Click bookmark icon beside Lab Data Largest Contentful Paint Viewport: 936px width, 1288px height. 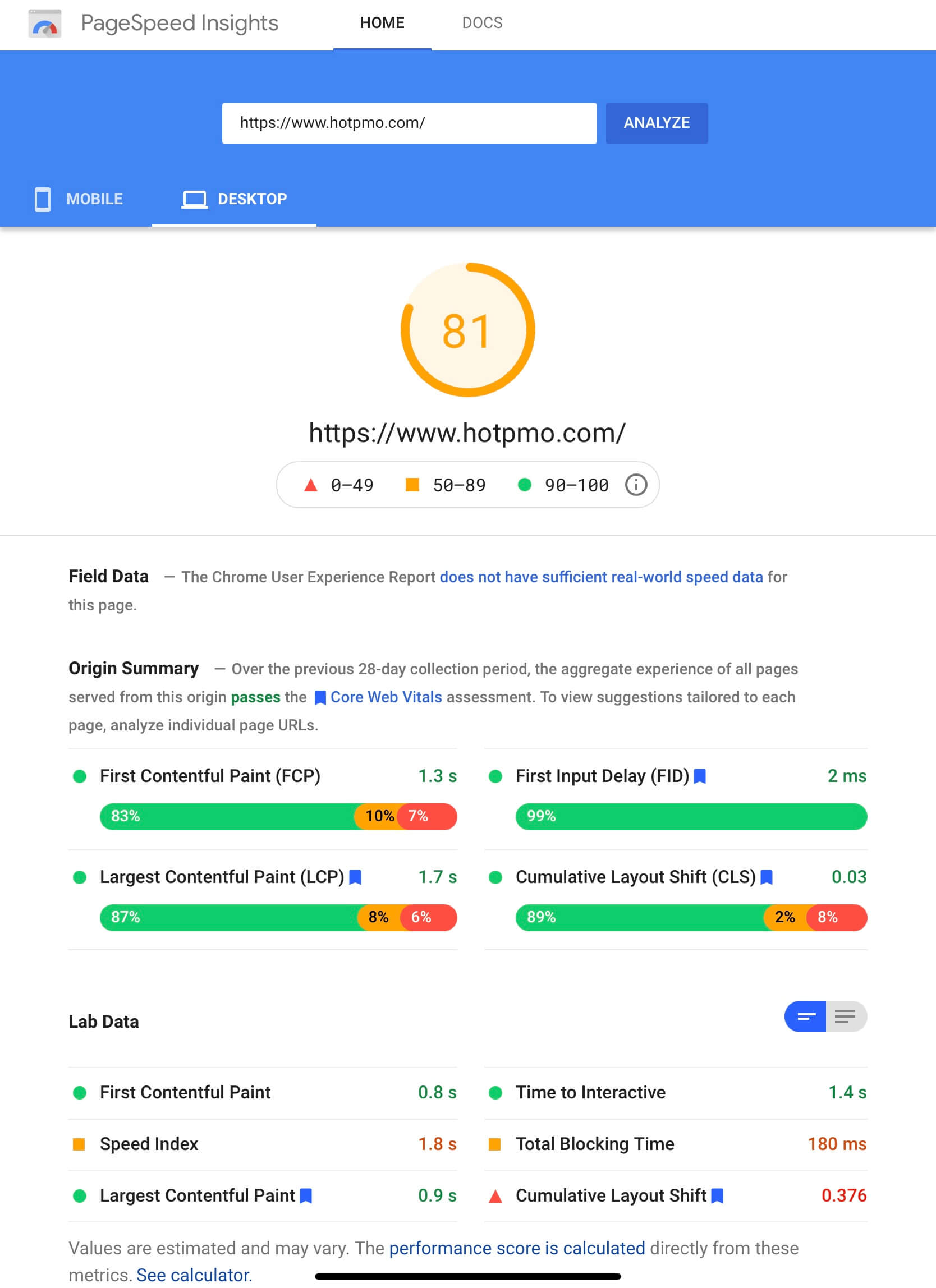click(x=306, y=1196)
